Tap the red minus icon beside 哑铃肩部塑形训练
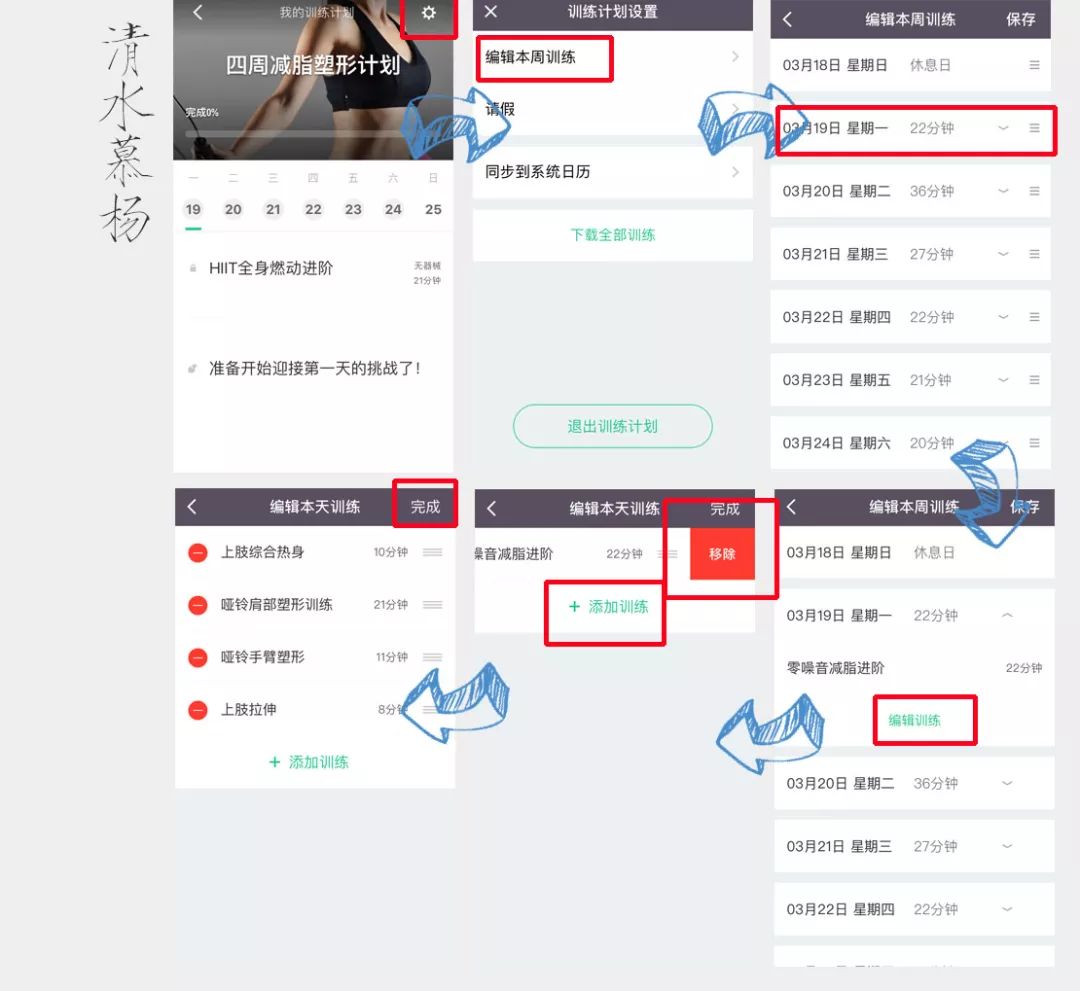This screenshot has height=991, width=1080. [x=197, y=604]
